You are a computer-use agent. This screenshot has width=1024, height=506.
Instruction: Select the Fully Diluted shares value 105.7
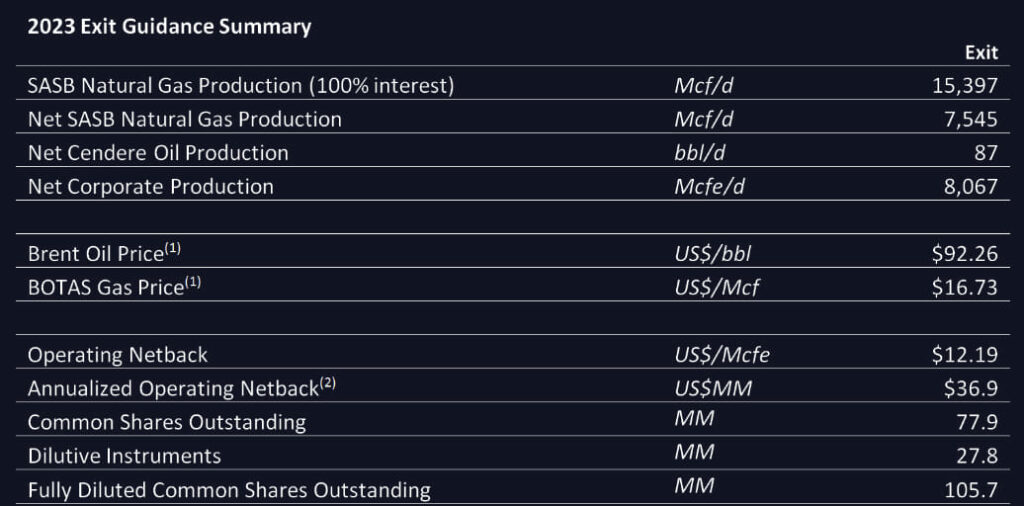point(972,490)
